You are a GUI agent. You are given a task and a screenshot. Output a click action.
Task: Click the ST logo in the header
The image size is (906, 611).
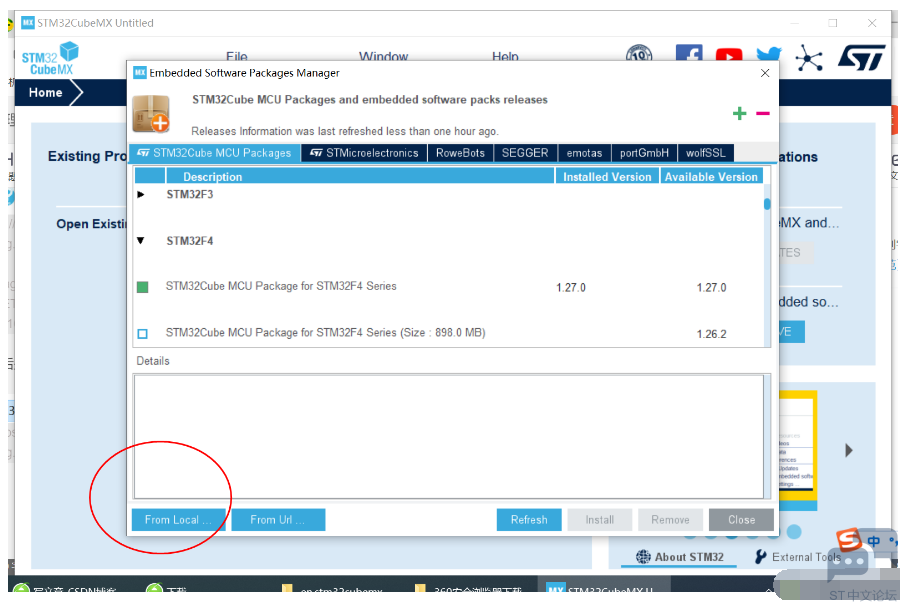(x=862, y=57)
